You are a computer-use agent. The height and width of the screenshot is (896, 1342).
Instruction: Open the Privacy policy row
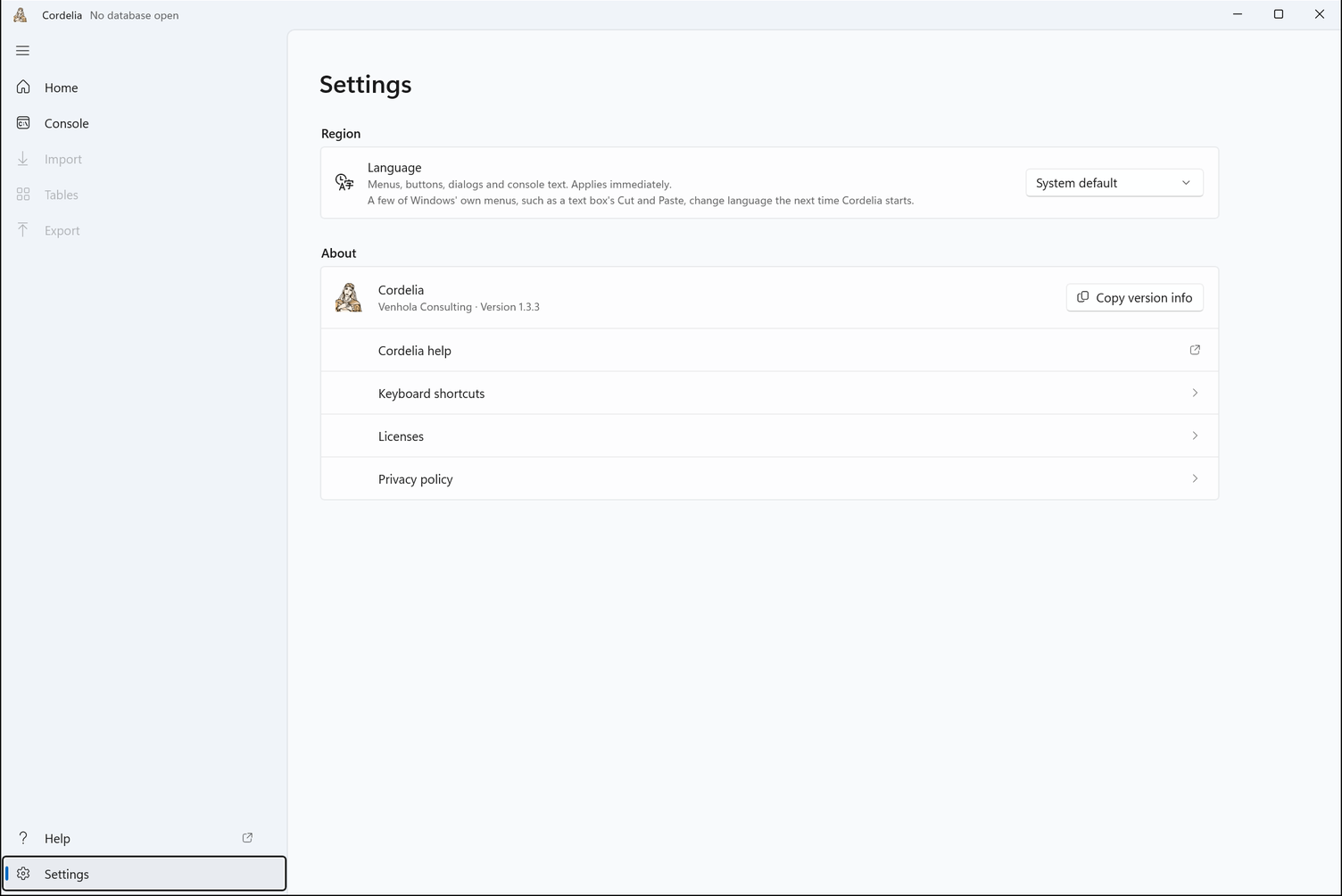coord(769,478)
